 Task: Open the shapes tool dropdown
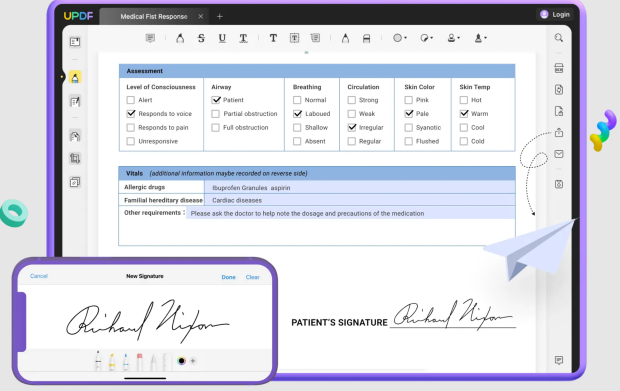tap(399, 38)
